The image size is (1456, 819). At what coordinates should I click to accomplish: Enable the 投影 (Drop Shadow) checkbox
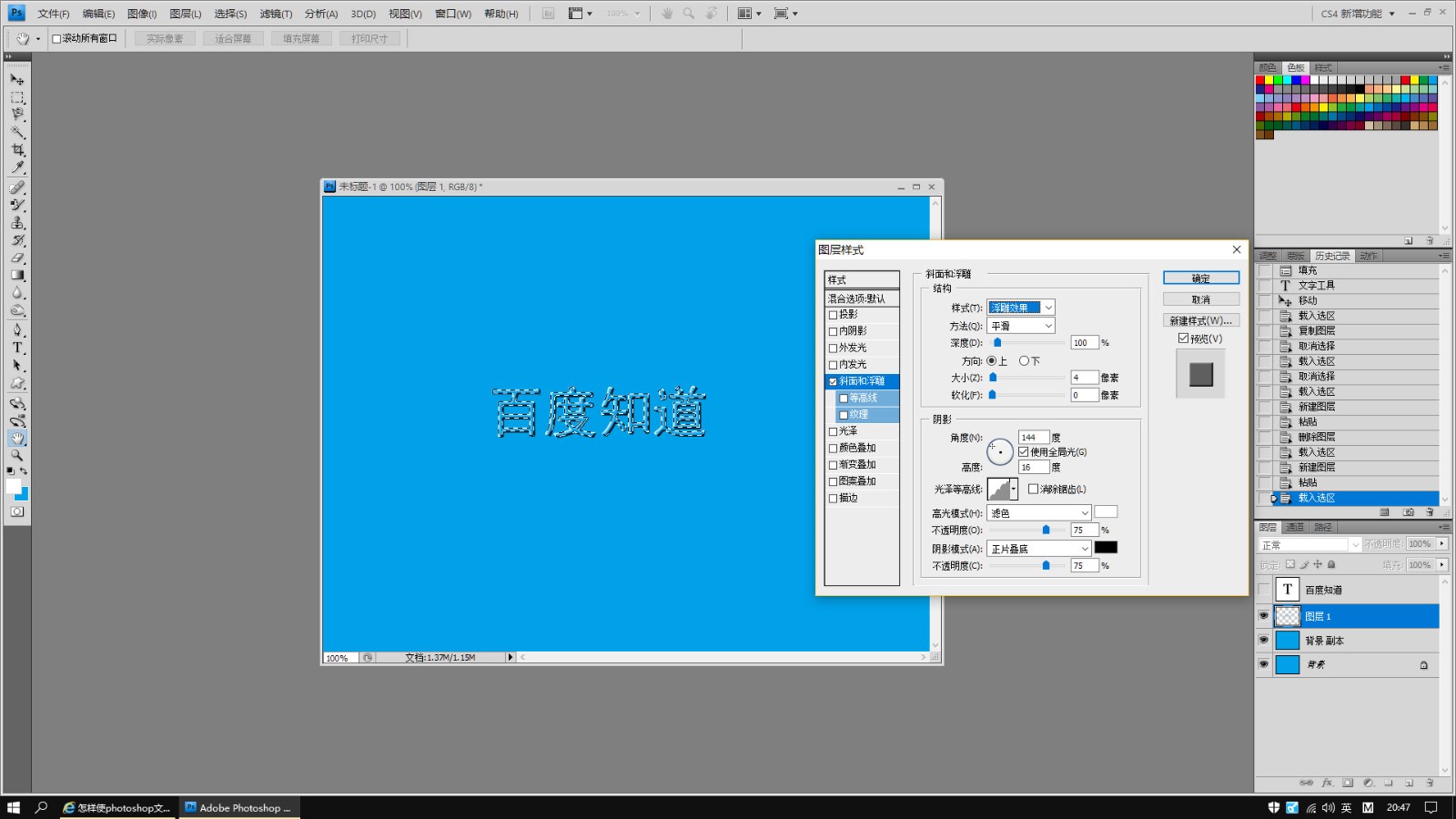click(x=833, y=315)
